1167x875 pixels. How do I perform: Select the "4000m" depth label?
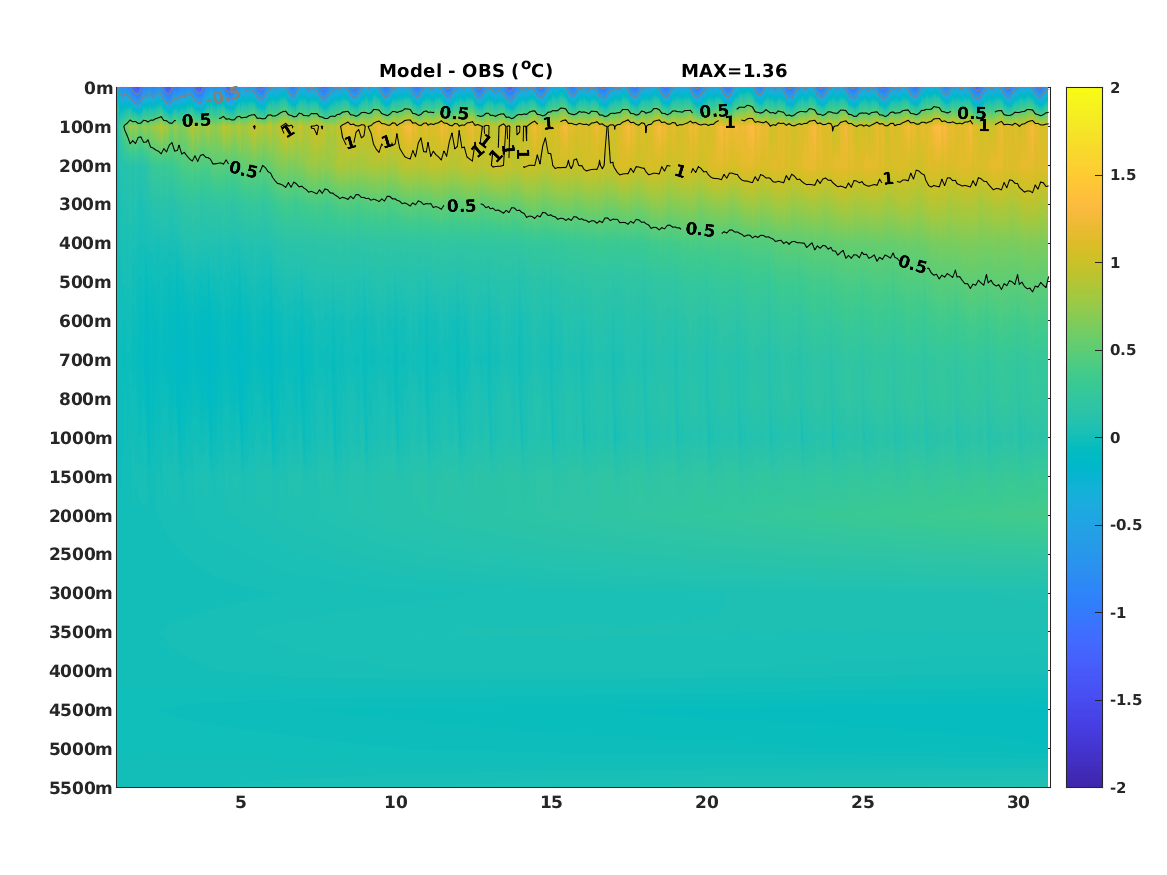[81, 671]
